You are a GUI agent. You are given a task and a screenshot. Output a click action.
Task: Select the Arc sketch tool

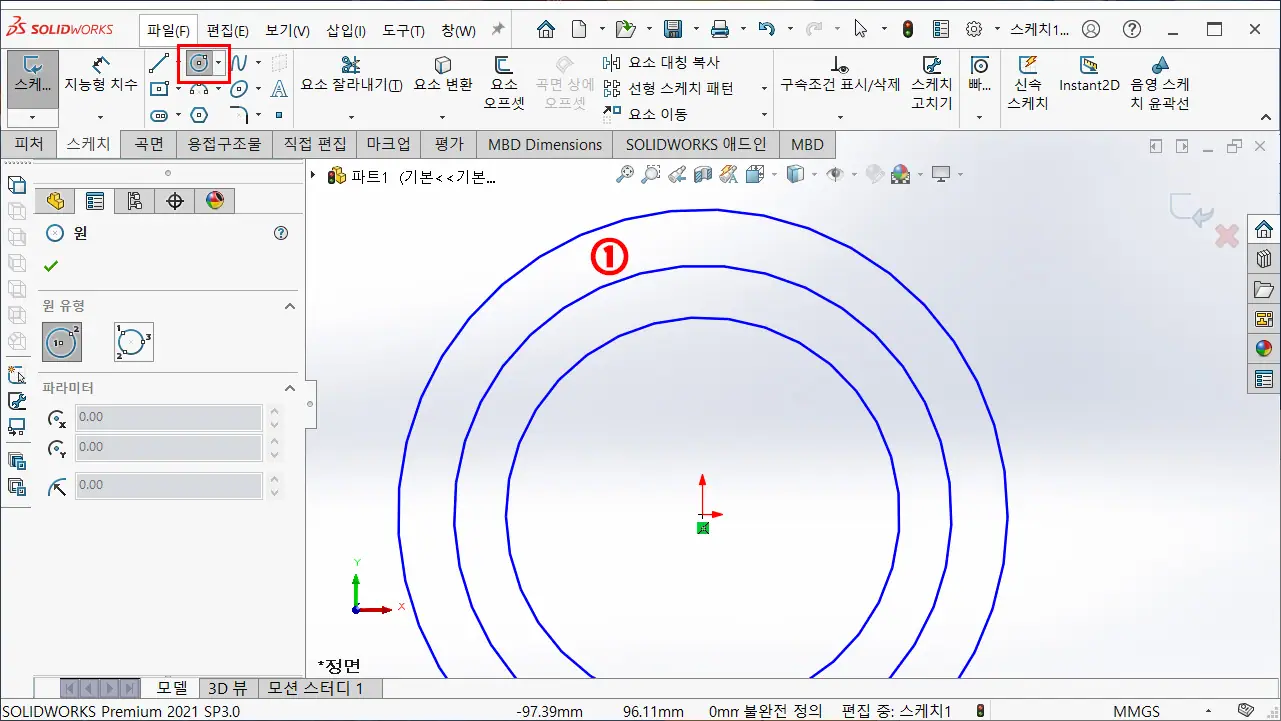pyautogui.click(x=199, y=89)
